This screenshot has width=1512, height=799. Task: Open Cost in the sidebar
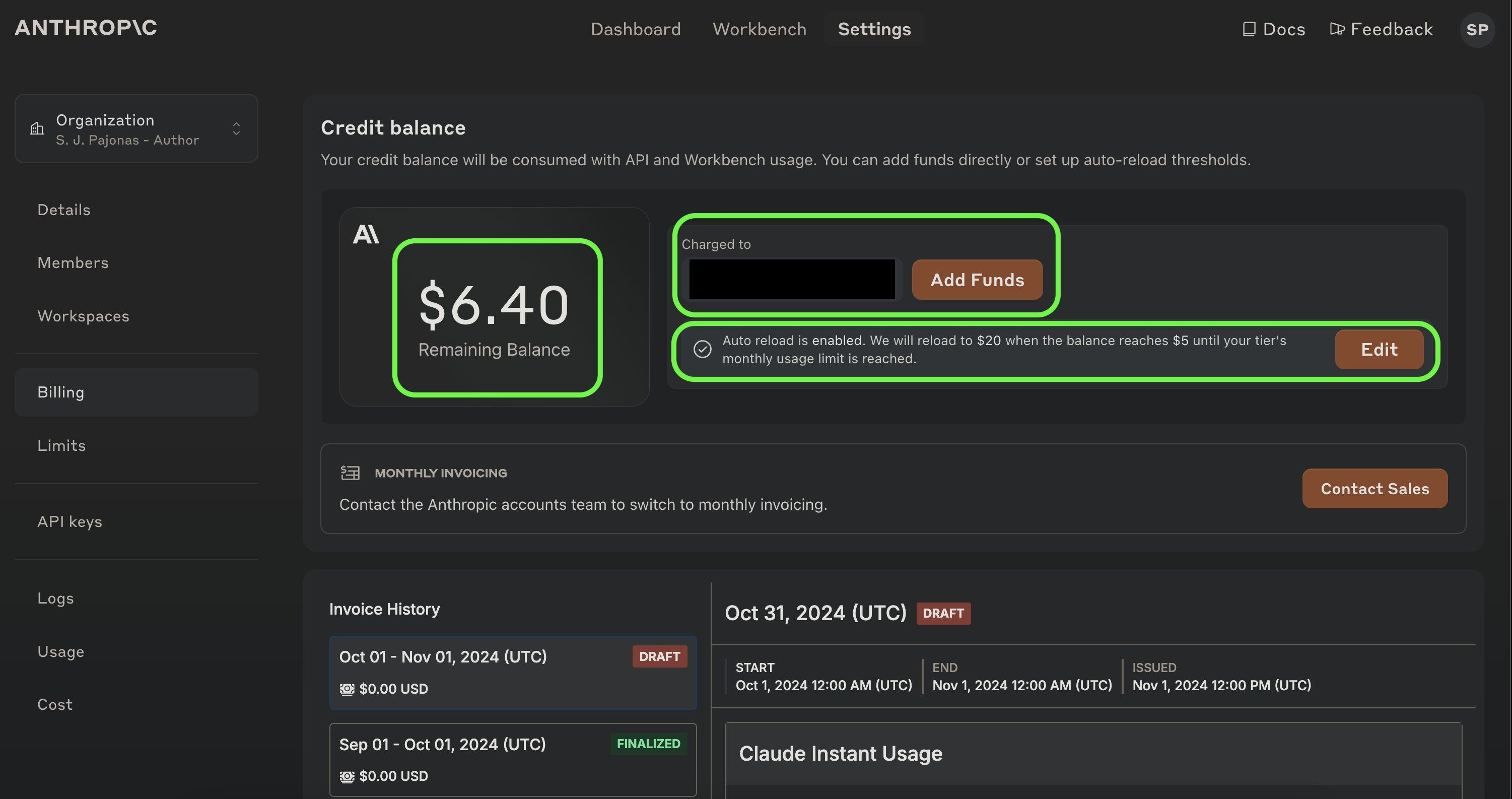[54, 704]
